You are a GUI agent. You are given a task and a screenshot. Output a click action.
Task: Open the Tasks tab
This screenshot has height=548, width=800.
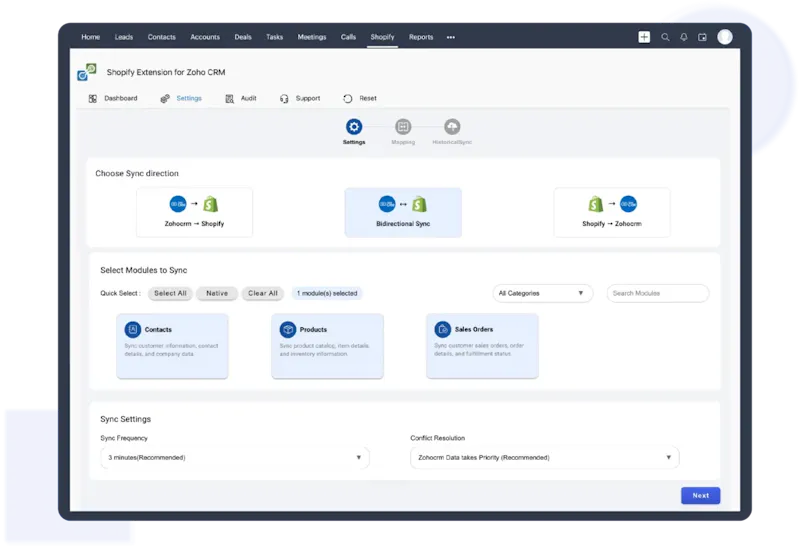pyautogui.click(x=274, y=37)
